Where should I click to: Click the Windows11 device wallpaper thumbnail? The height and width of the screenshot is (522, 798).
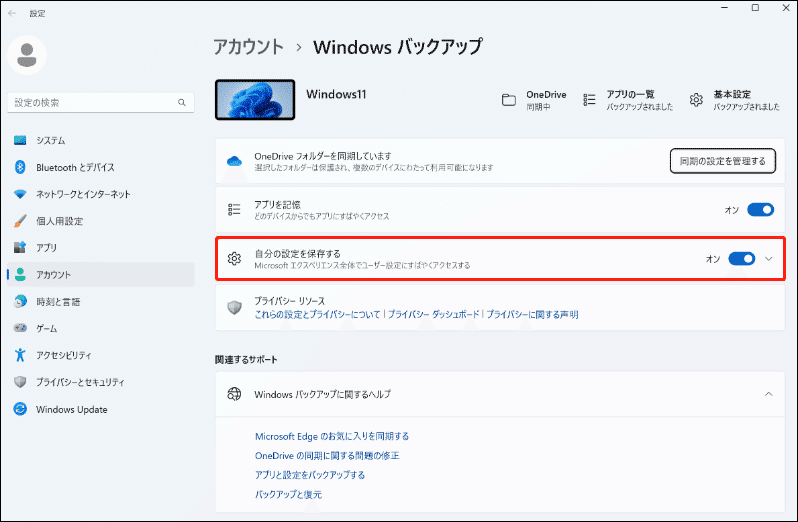click(x=255, y=100)
